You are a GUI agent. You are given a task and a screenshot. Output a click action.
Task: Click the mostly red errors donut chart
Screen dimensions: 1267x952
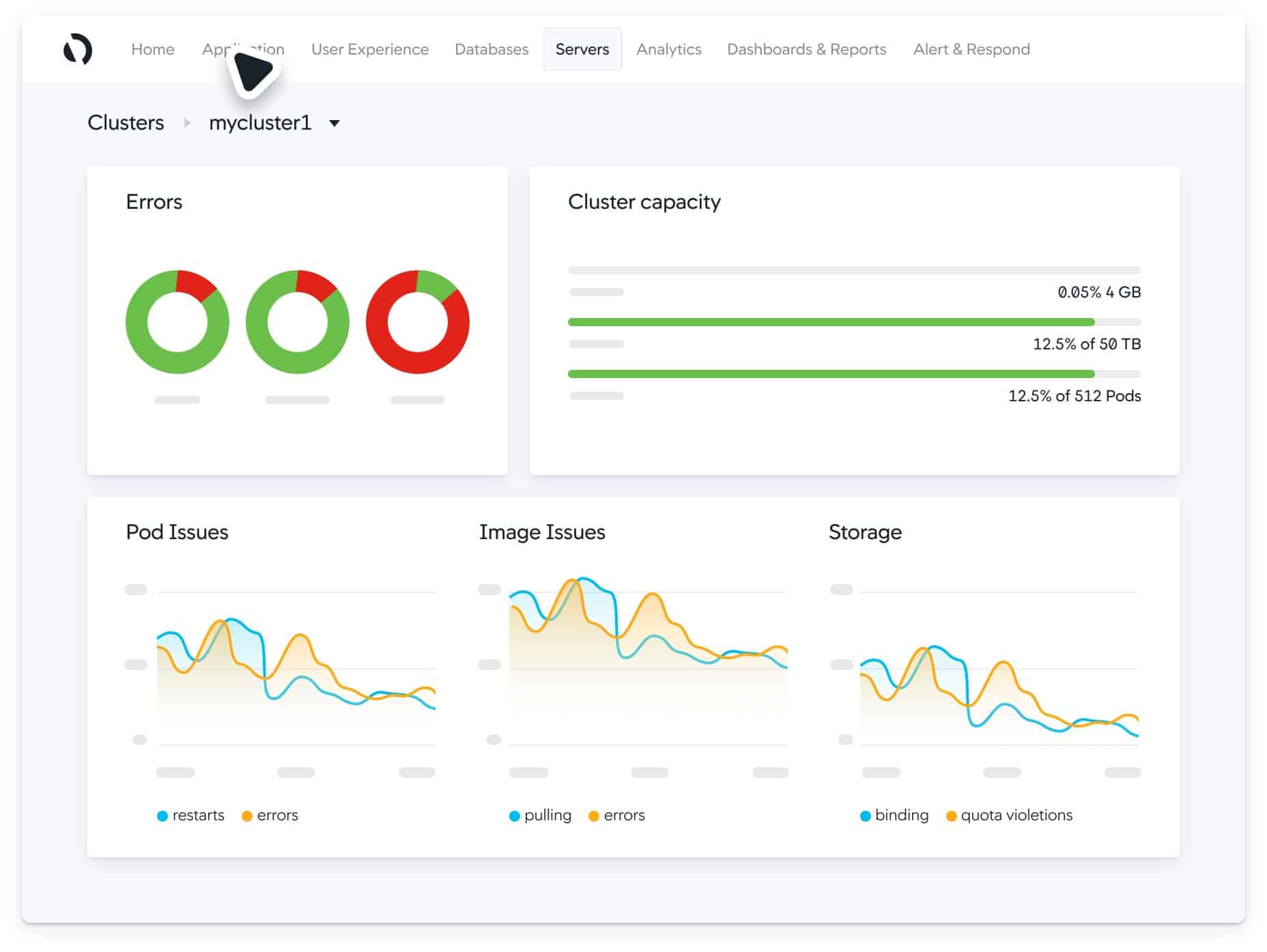click(417, 321)
